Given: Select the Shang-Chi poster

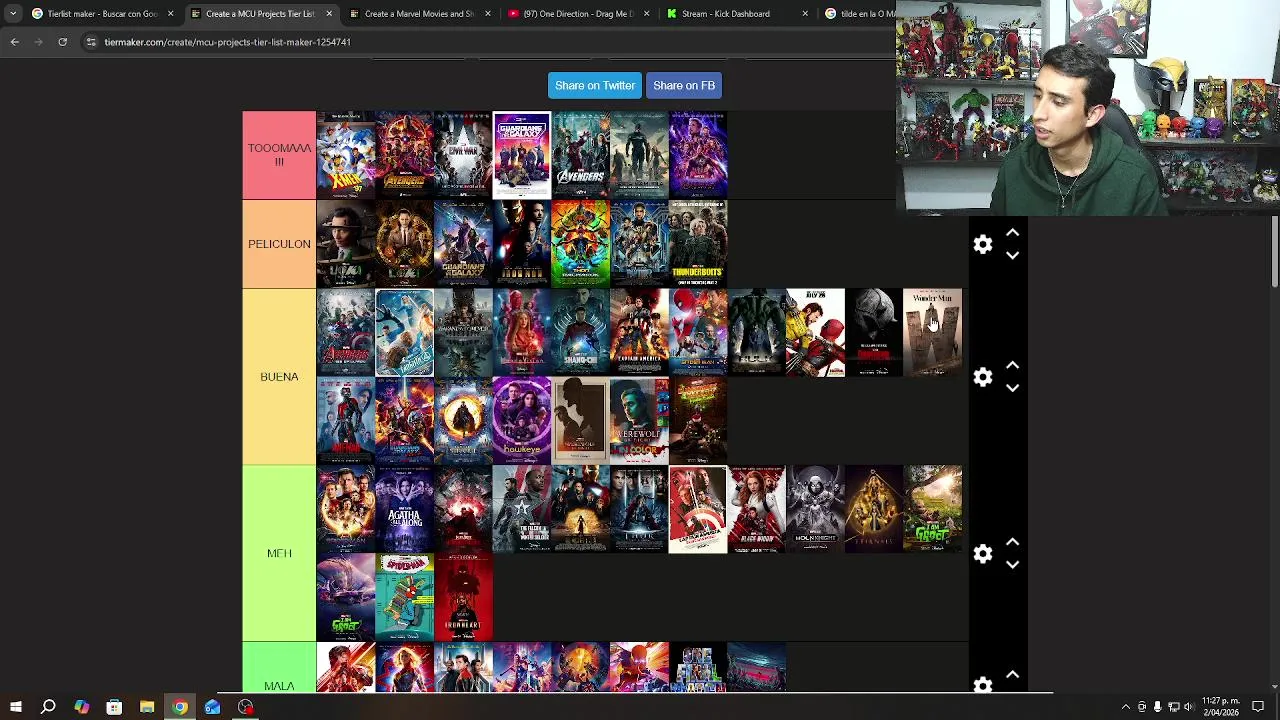Looking at the screenshot, I should (580, 333).
